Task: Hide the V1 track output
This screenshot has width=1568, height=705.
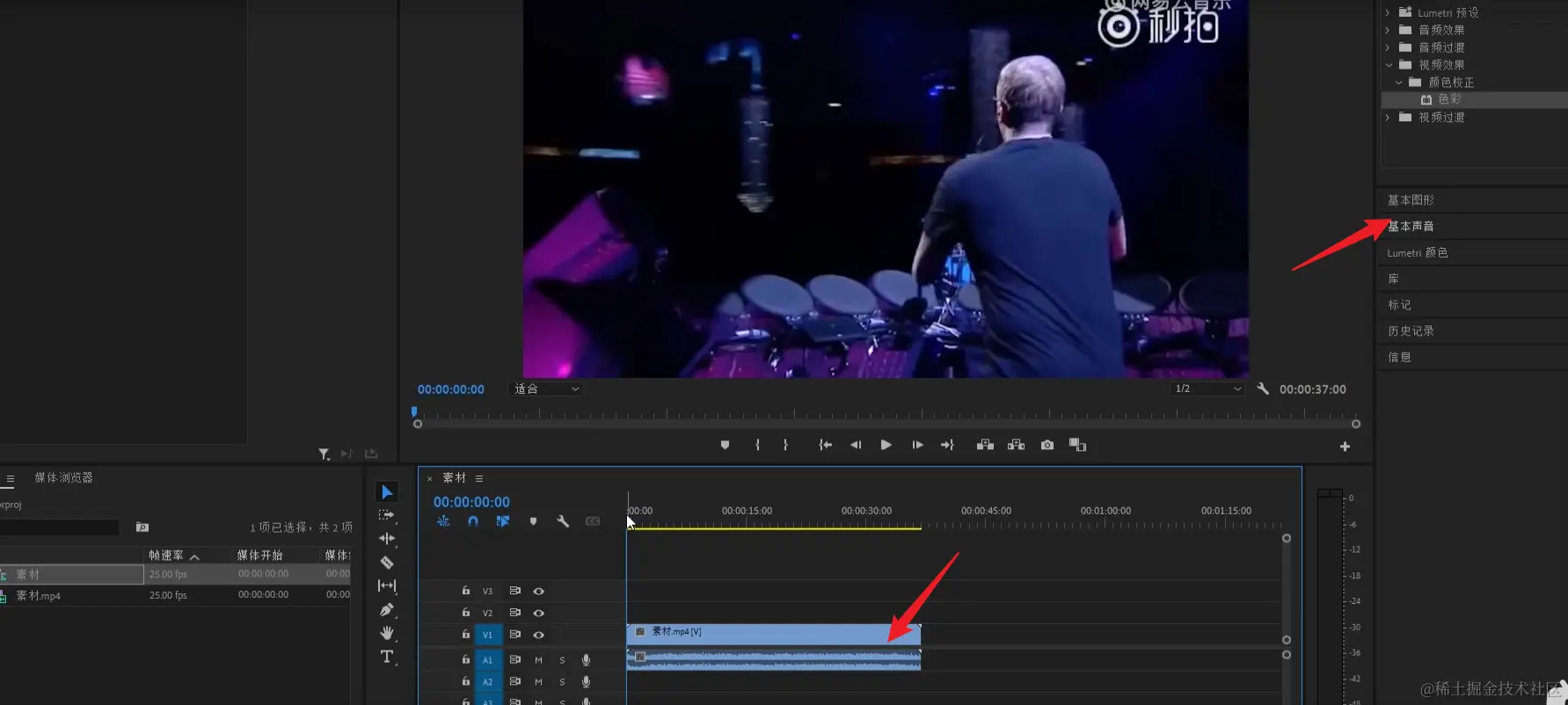Action: coord(538,635)
